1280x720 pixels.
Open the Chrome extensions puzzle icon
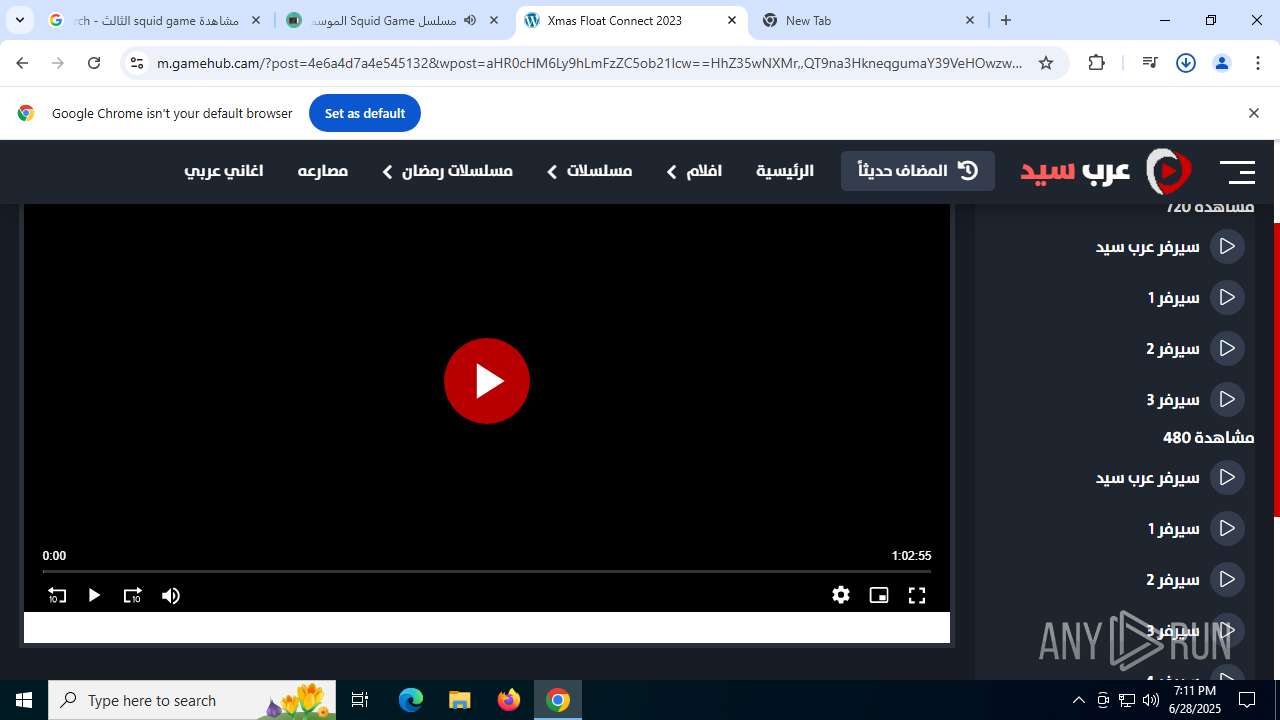(1097, 63)
